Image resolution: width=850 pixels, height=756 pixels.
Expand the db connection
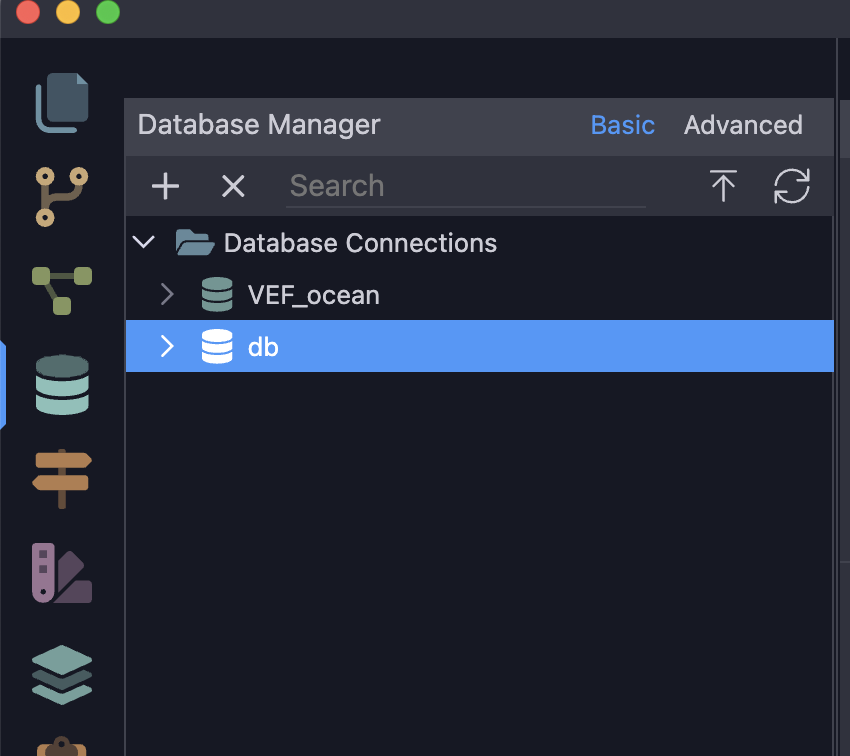pos(167,346)
